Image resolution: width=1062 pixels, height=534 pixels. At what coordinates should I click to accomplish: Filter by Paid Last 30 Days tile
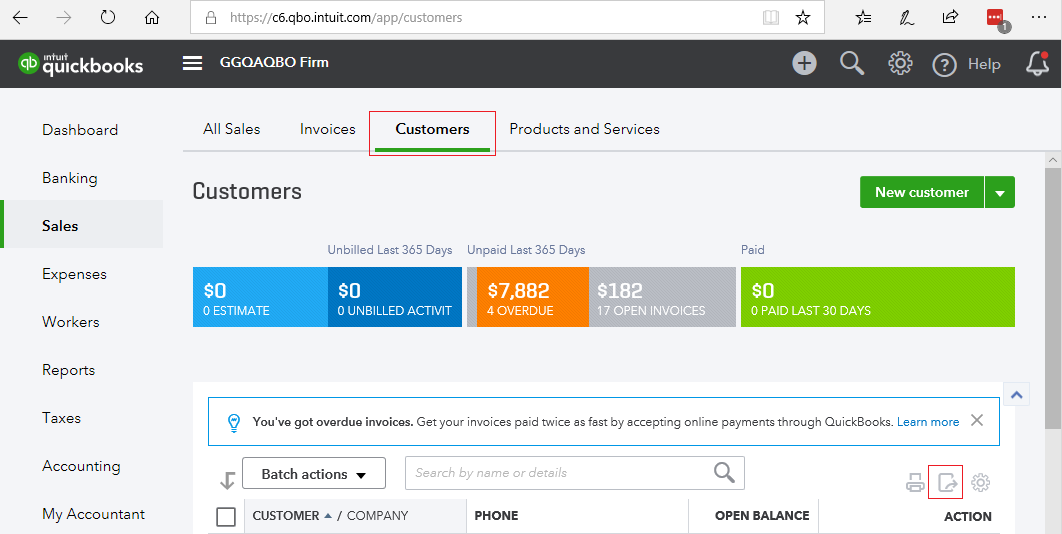click(878, 297)
